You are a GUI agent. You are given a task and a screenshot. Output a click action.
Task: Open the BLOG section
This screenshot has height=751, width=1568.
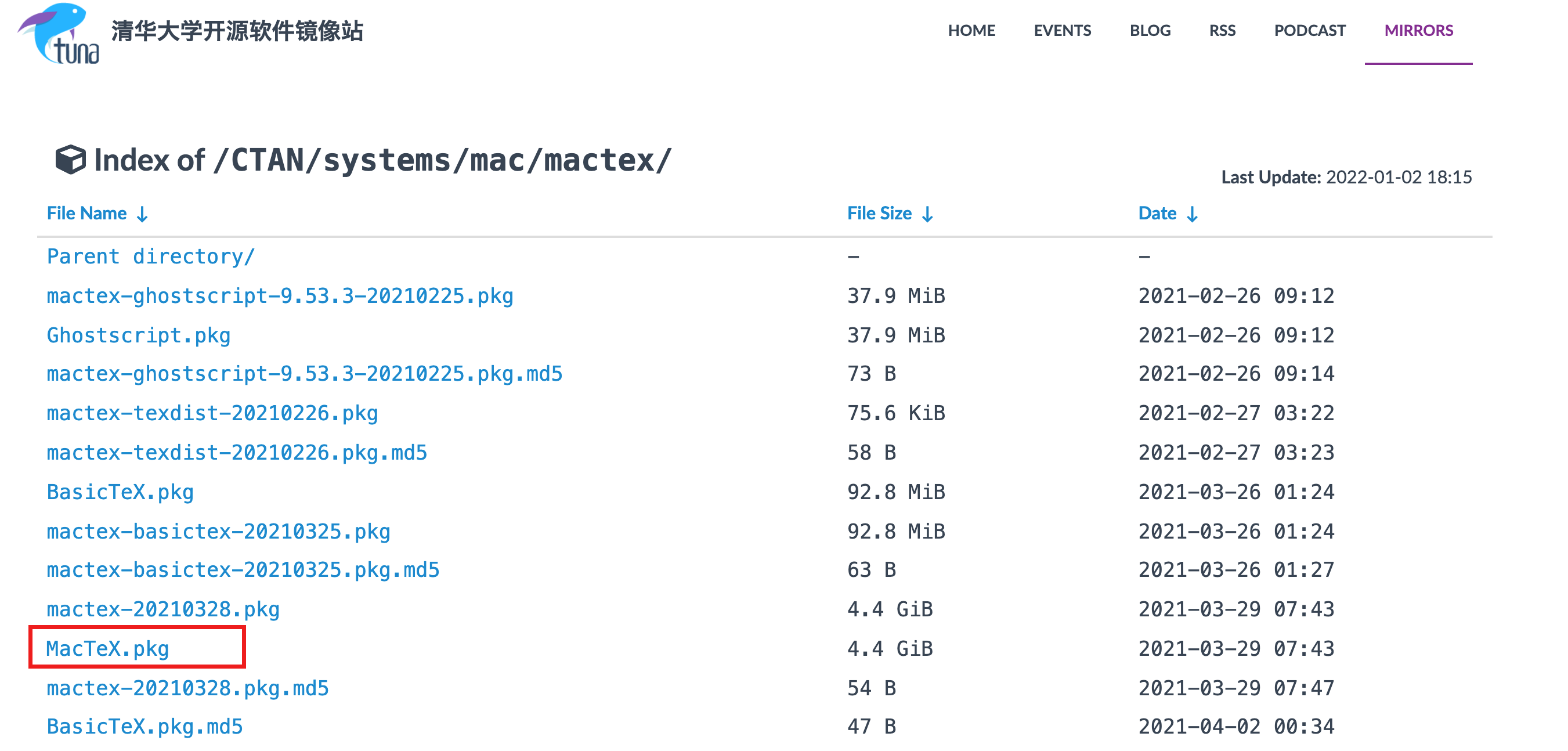pos(1149,30)
